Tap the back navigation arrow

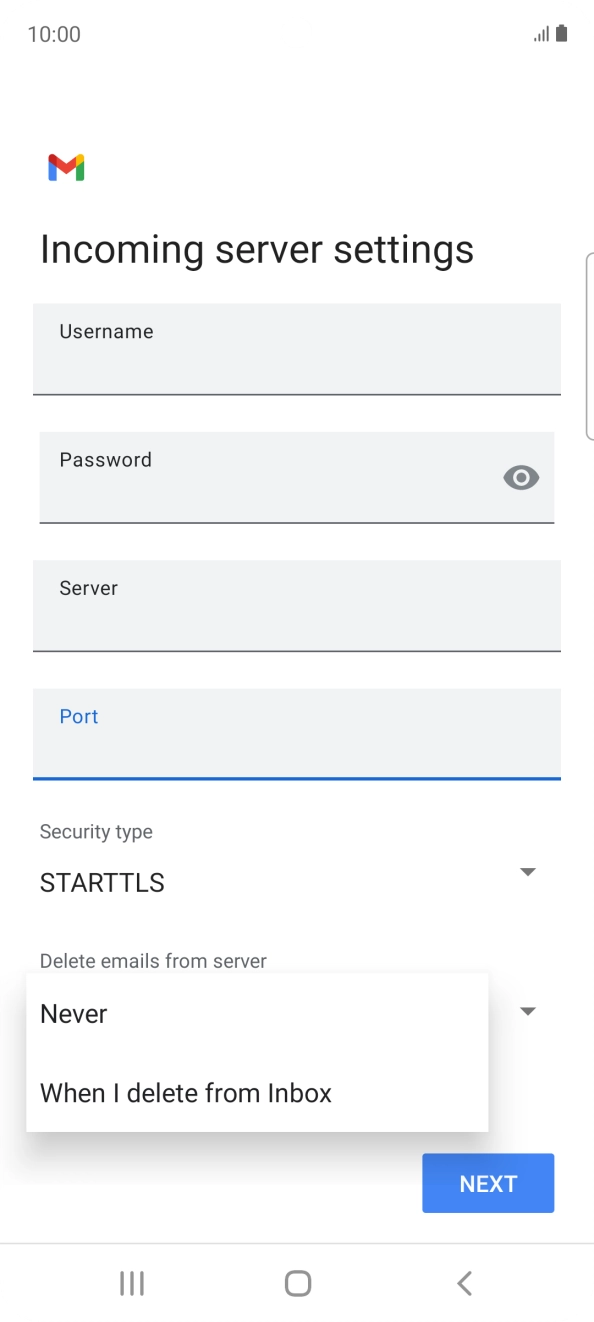464,1282
